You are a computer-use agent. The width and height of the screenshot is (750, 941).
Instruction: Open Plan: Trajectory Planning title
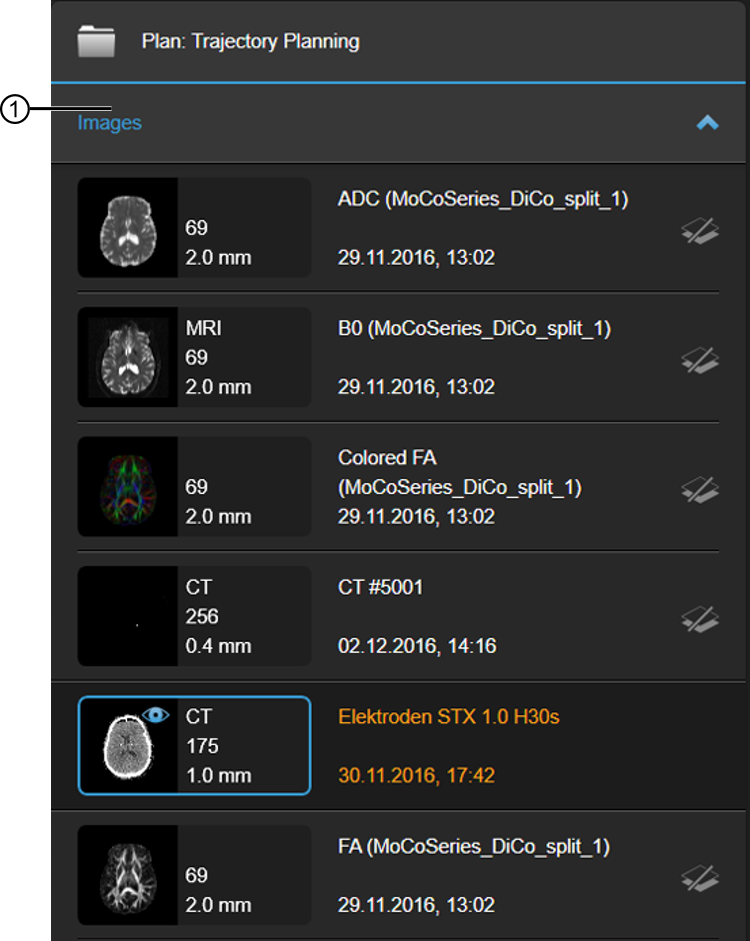point(250,41)
